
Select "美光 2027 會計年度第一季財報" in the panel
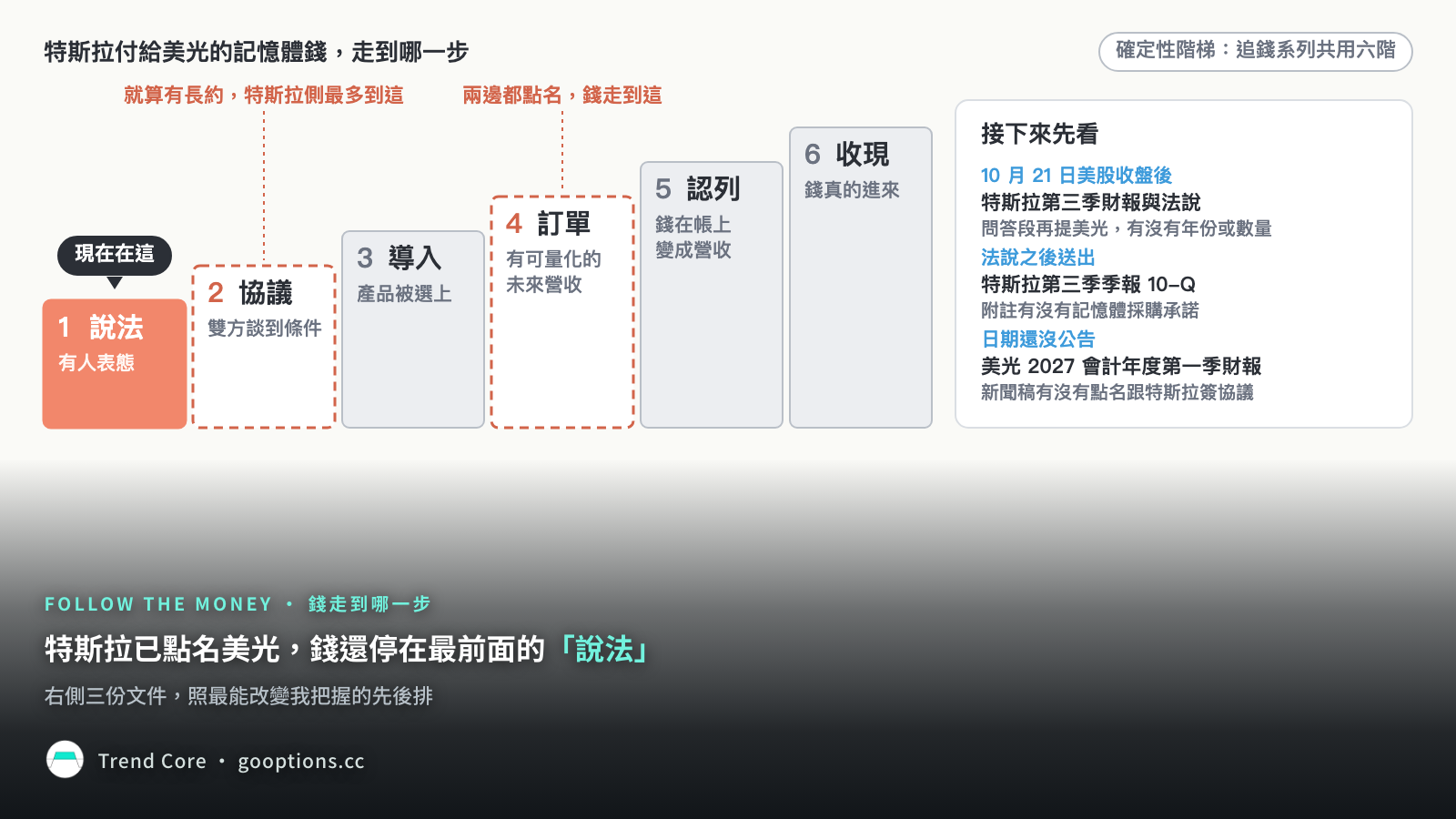point(1121,366)
